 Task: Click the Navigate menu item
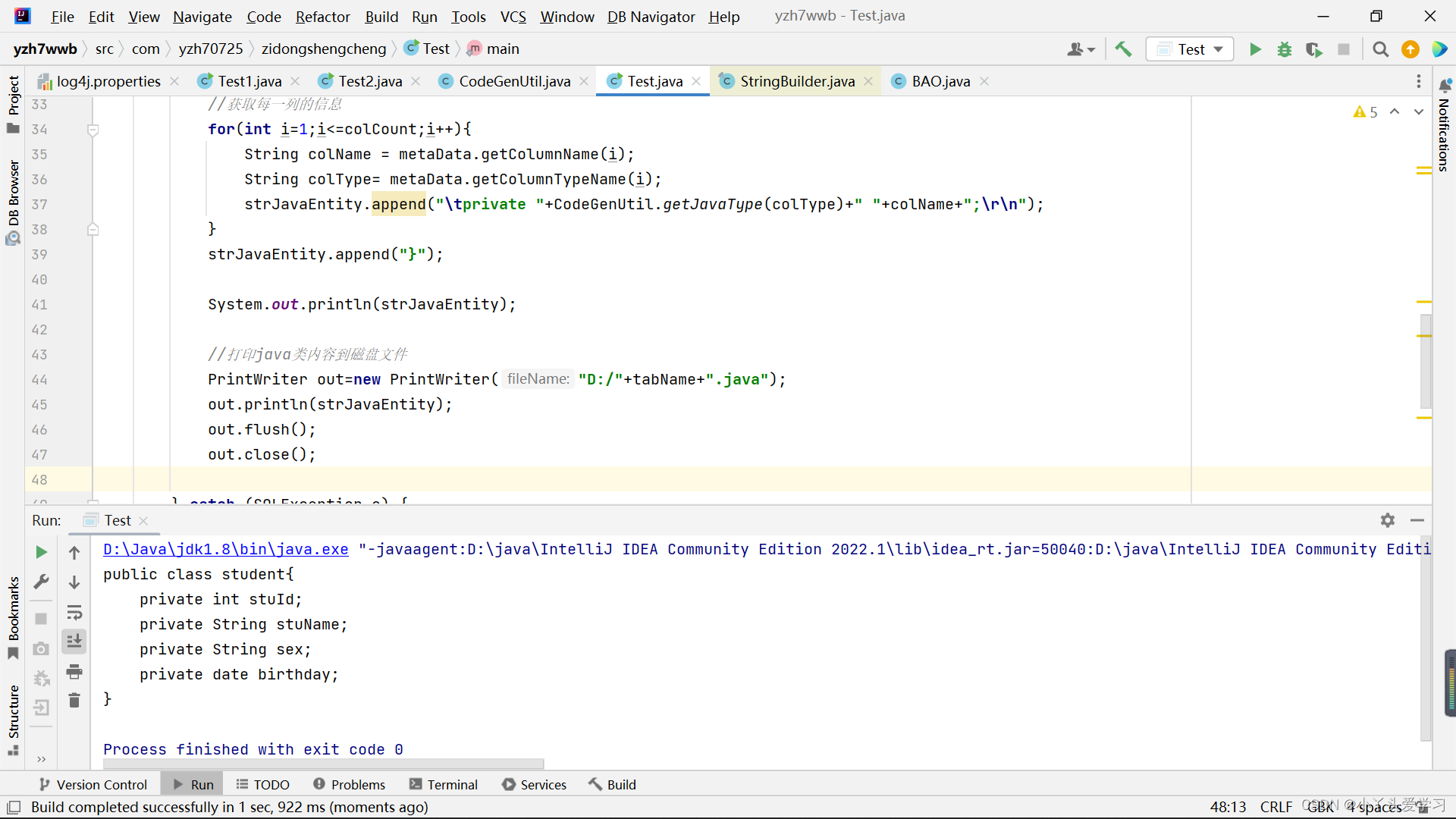pos(200,17)
